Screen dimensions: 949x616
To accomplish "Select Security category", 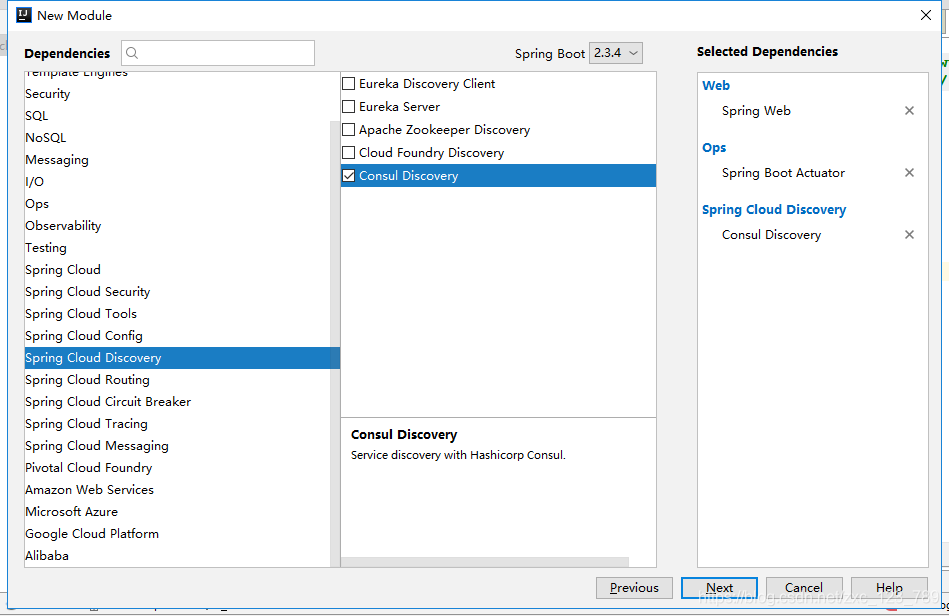I will 177,94.
